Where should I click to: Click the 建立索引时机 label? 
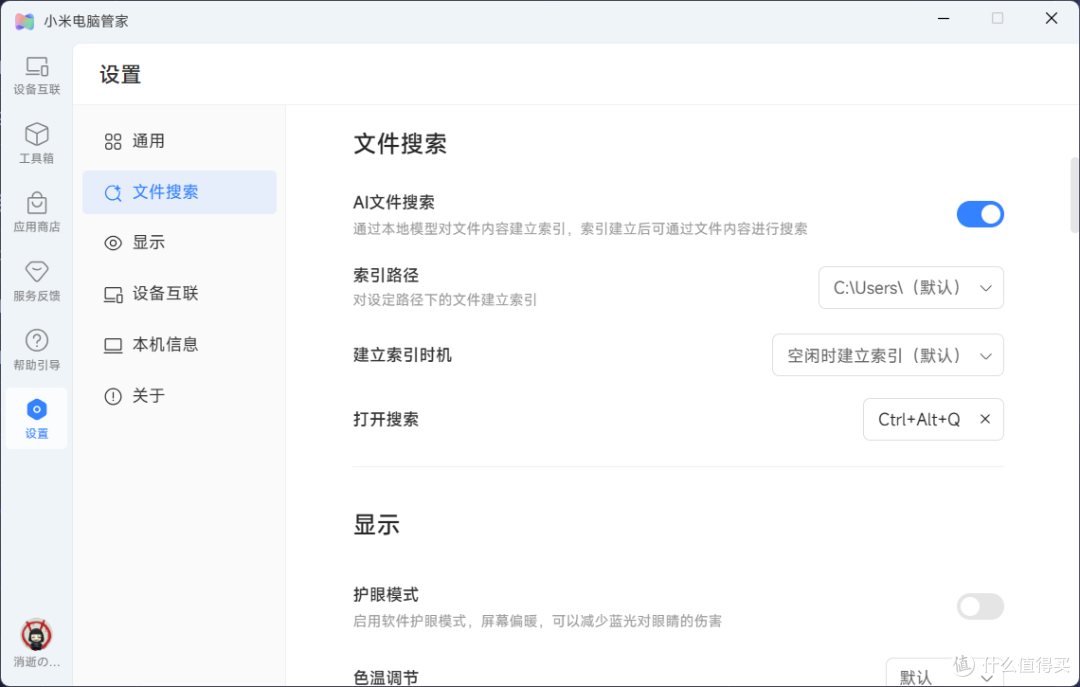402,355
